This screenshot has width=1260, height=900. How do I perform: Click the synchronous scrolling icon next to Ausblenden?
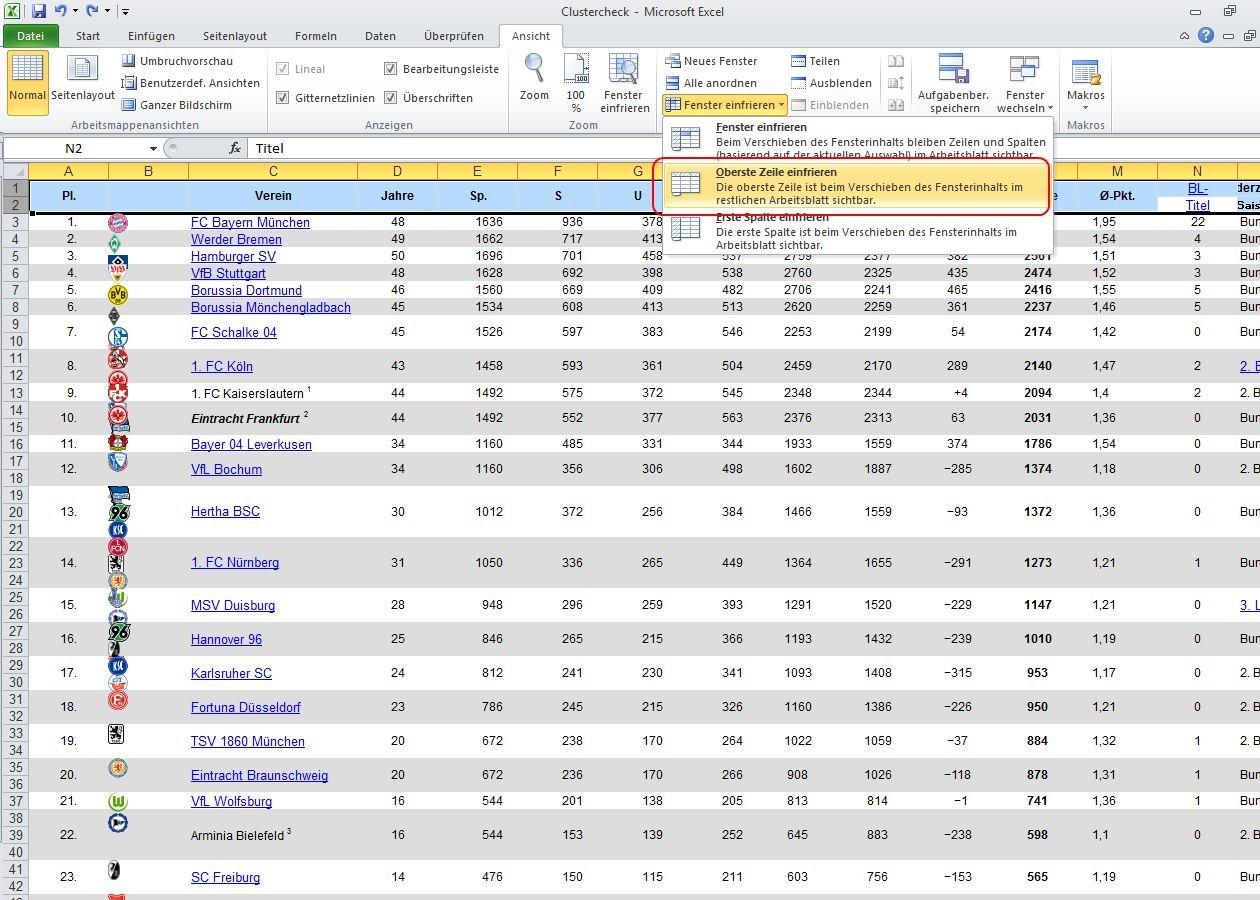pos(896,83)
